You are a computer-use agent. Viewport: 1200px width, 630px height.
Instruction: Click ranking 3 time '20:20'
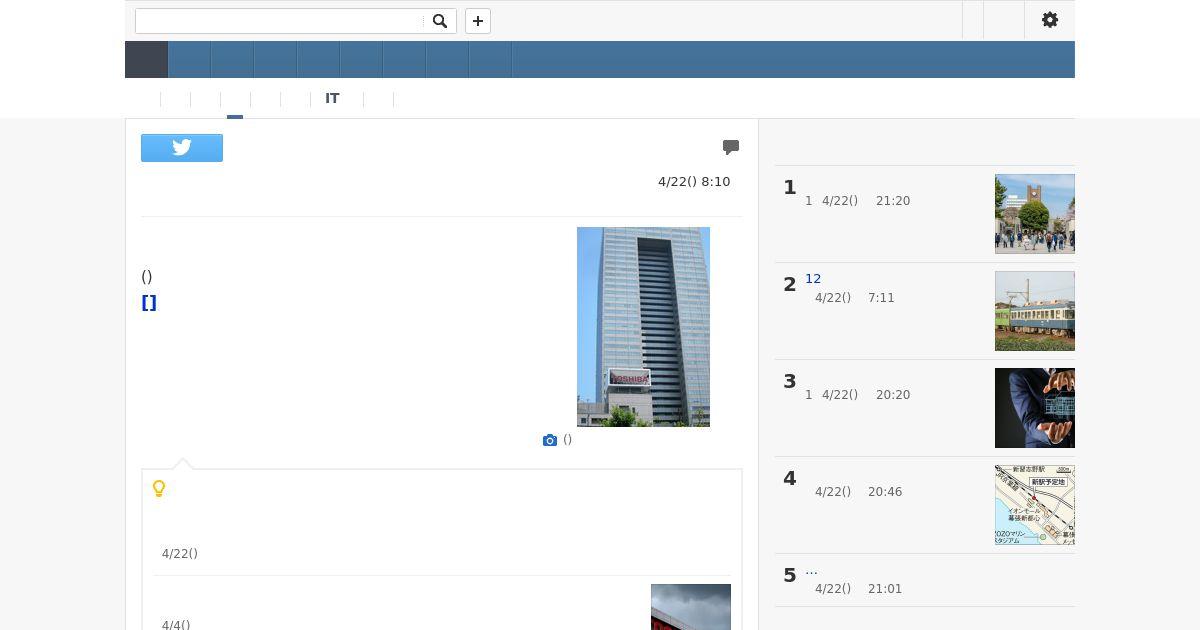[x=893, y=395]
